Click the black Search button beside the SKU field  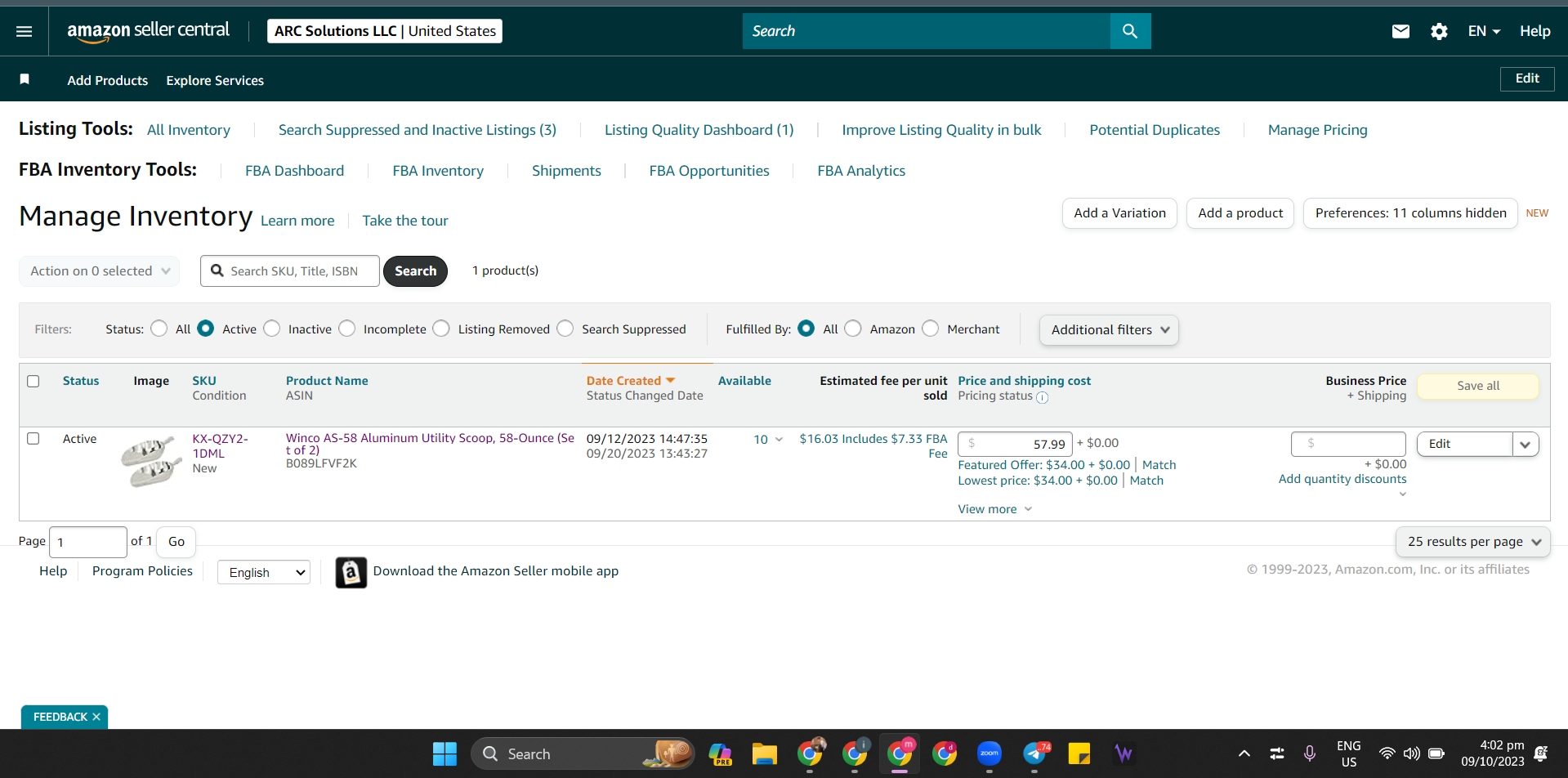click(x=415, y=271)
